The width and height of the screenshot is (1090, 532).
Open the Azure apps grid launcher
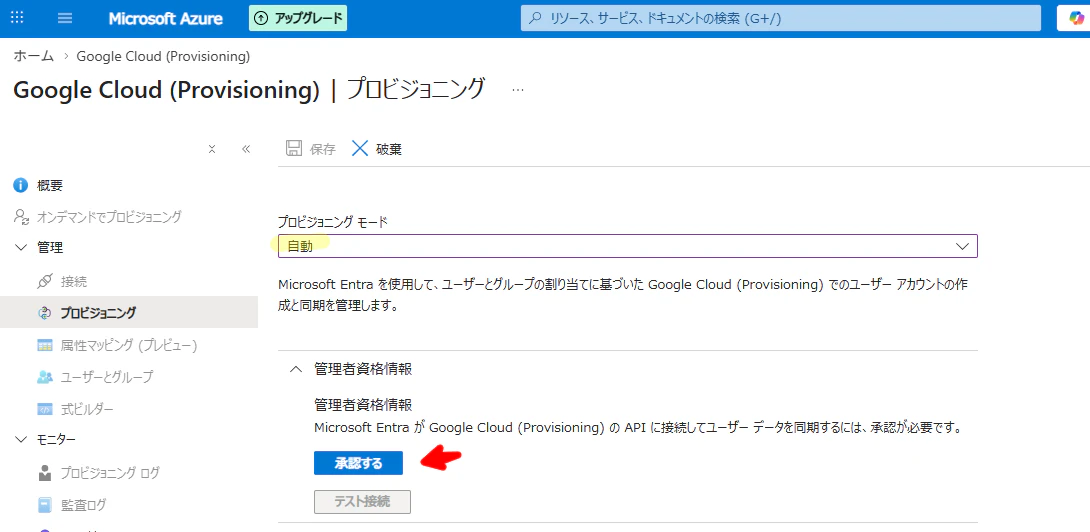pos(19,18)
